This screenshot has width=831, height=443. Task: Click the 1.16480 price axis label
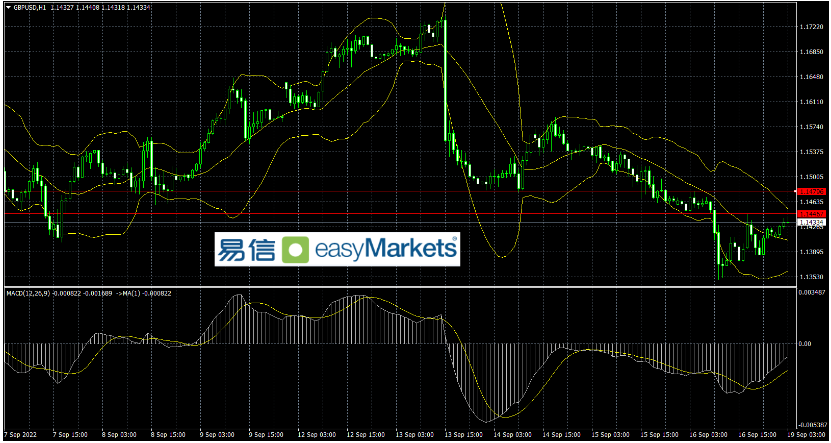point(812,76)
